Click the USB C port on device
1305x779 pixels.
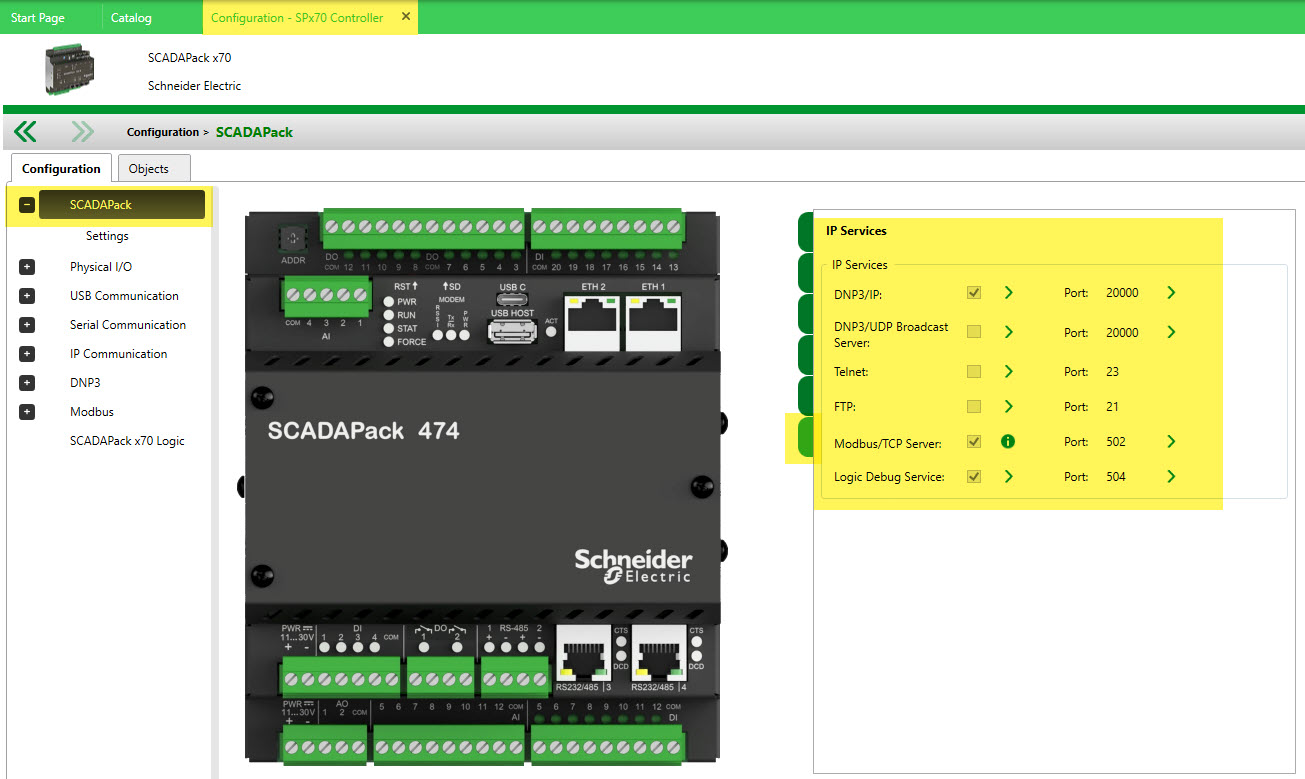(512, 299)
